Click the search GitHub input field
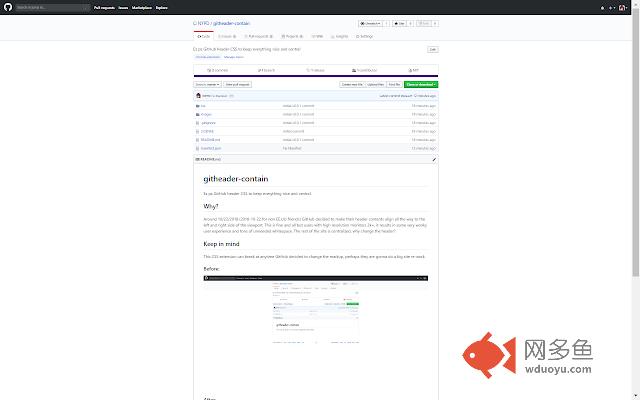The width and height of the screenshot is (640, 400). tap(52, 7)
